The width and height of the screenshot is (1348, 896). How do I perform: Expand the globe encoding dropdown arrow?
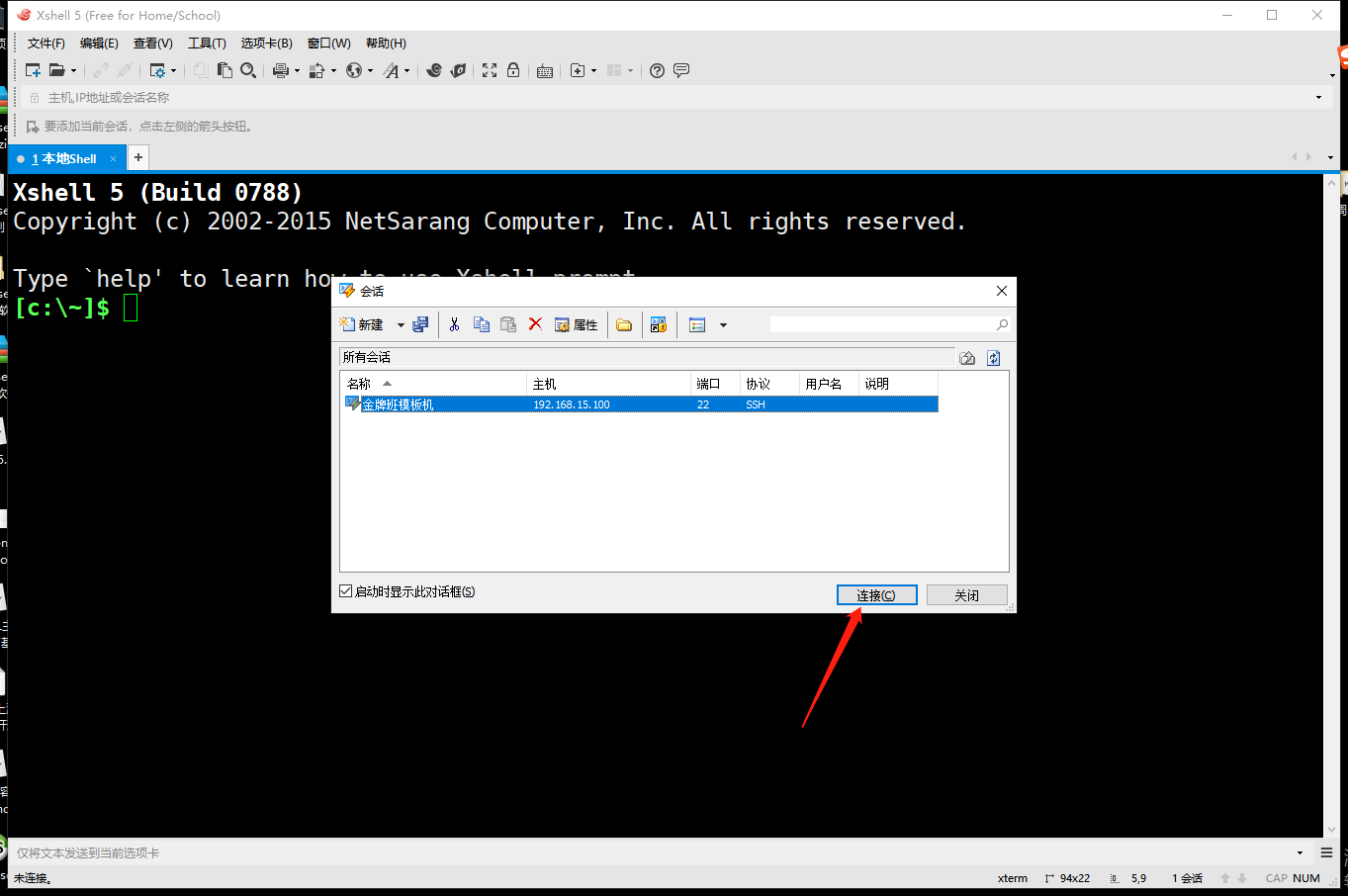click(x=370, y=70)
